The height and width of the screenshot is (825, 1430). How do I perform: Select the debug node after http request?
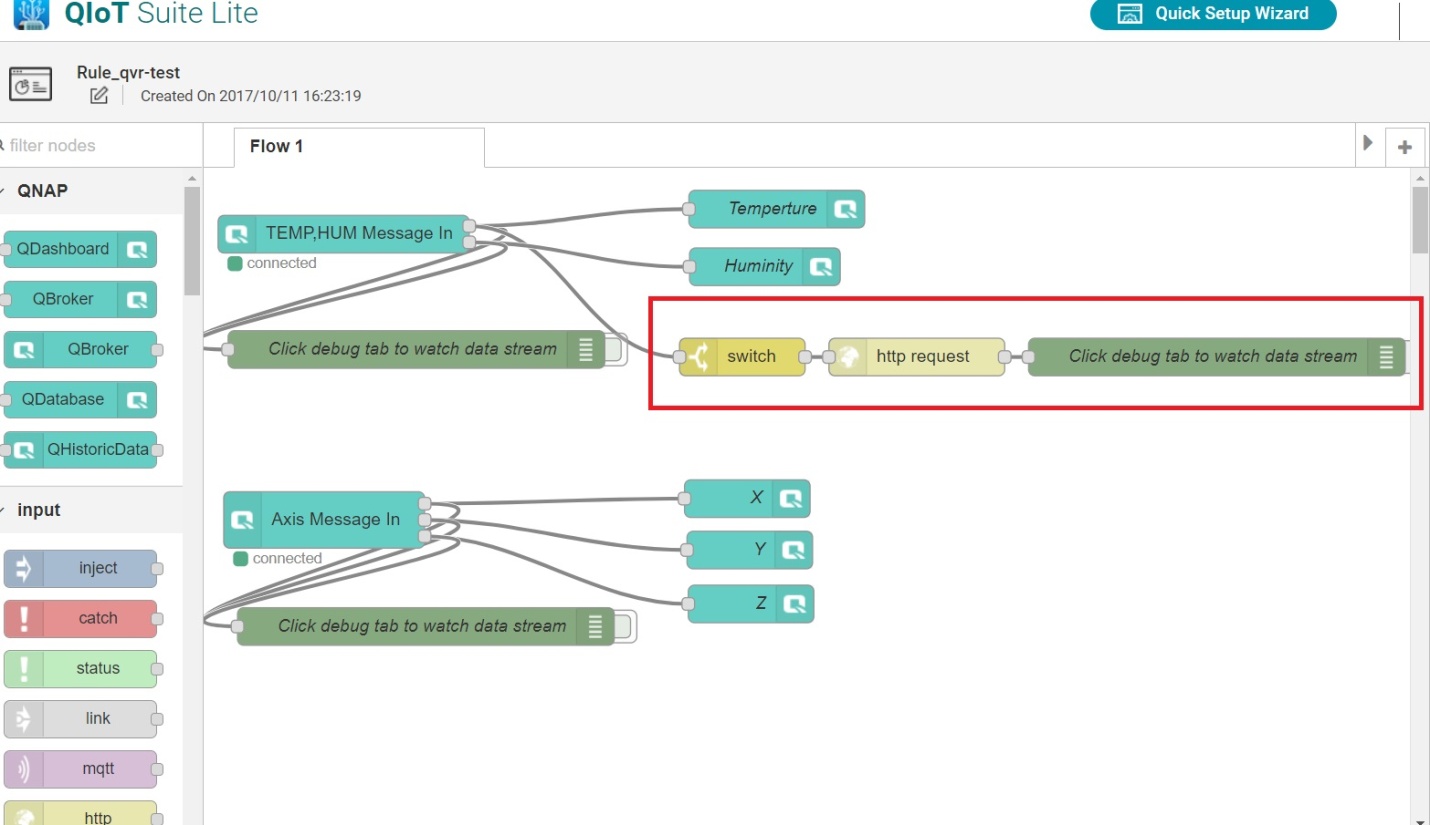(x=1216, y=356)
